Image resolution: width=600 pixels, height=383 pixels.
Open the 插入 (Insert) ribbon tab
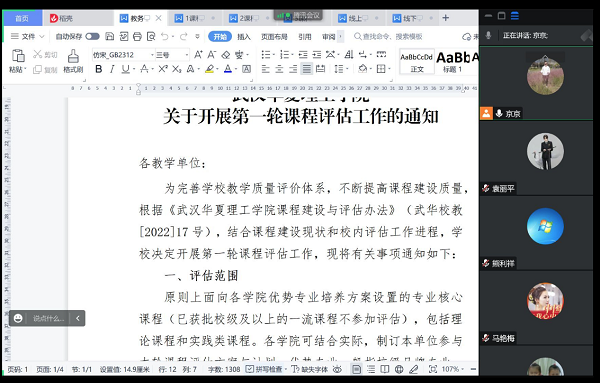pos(244,37)
